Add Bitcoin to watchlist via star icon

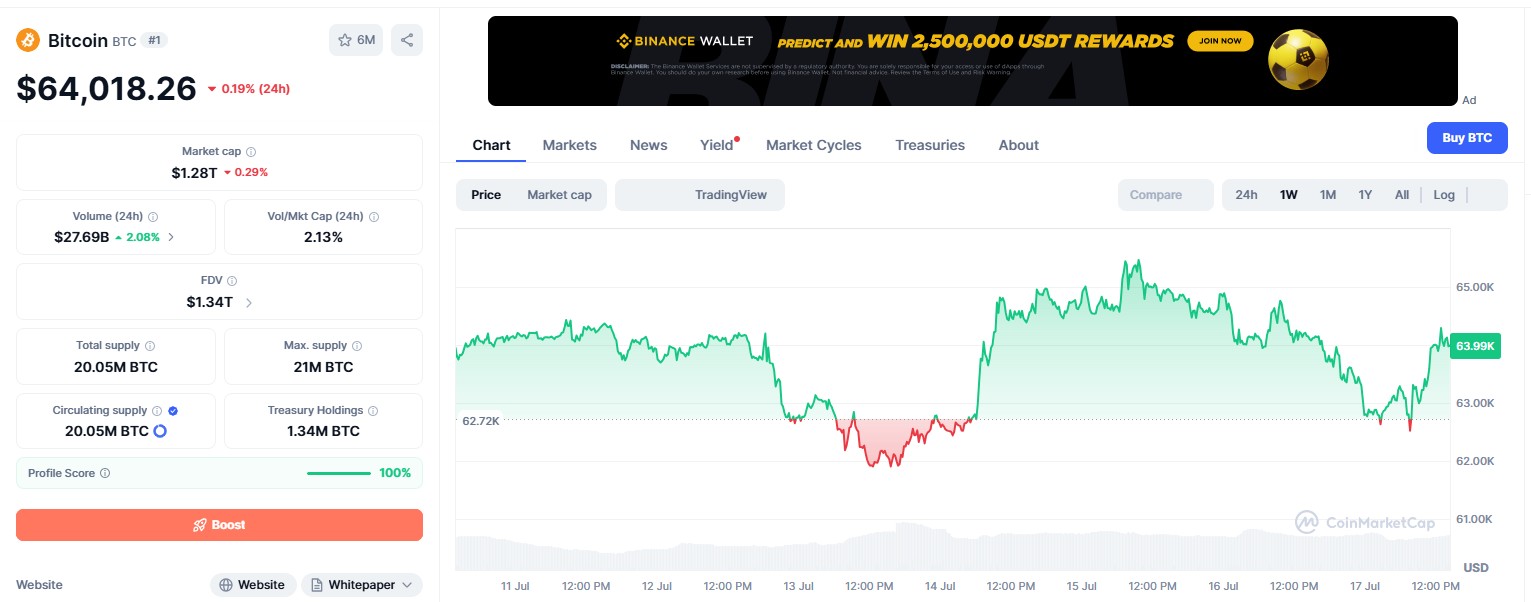click(356, 40)
